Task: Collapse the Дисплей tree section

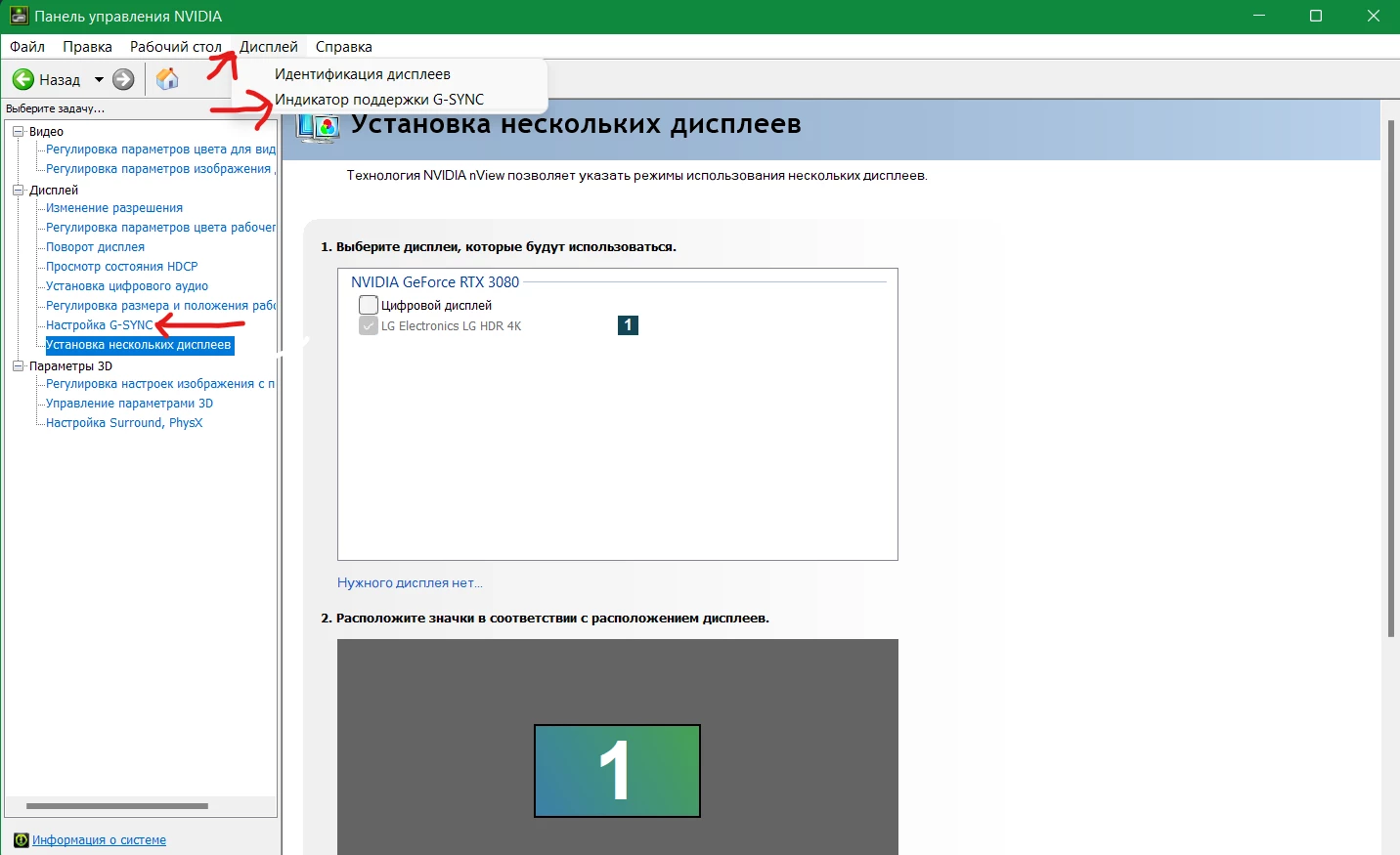Action: point(18,190)
